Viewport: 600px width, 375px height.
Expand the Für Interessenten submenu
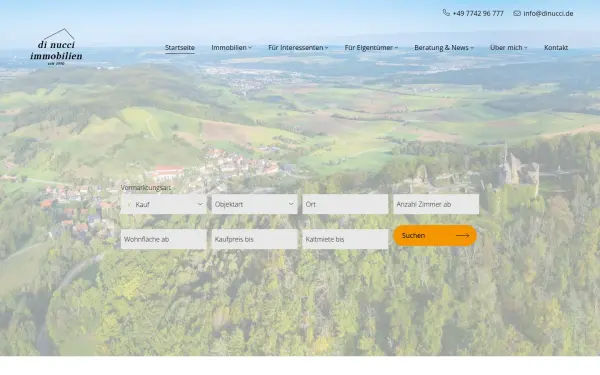pyautogui.click(x=298, y=47)
